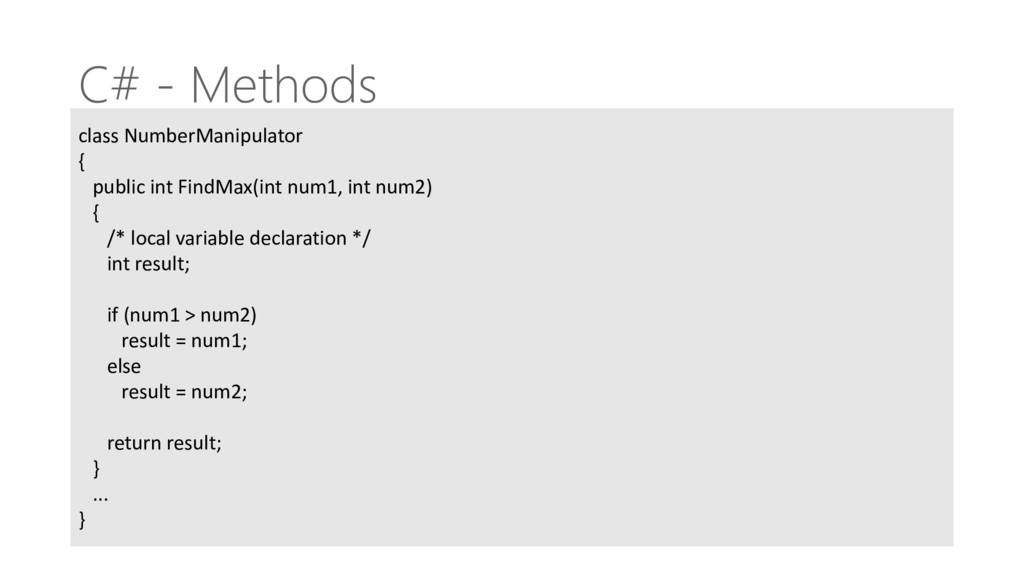Click the word 'NumberManipulator'

pyautogui.click(x=214, y=136)
